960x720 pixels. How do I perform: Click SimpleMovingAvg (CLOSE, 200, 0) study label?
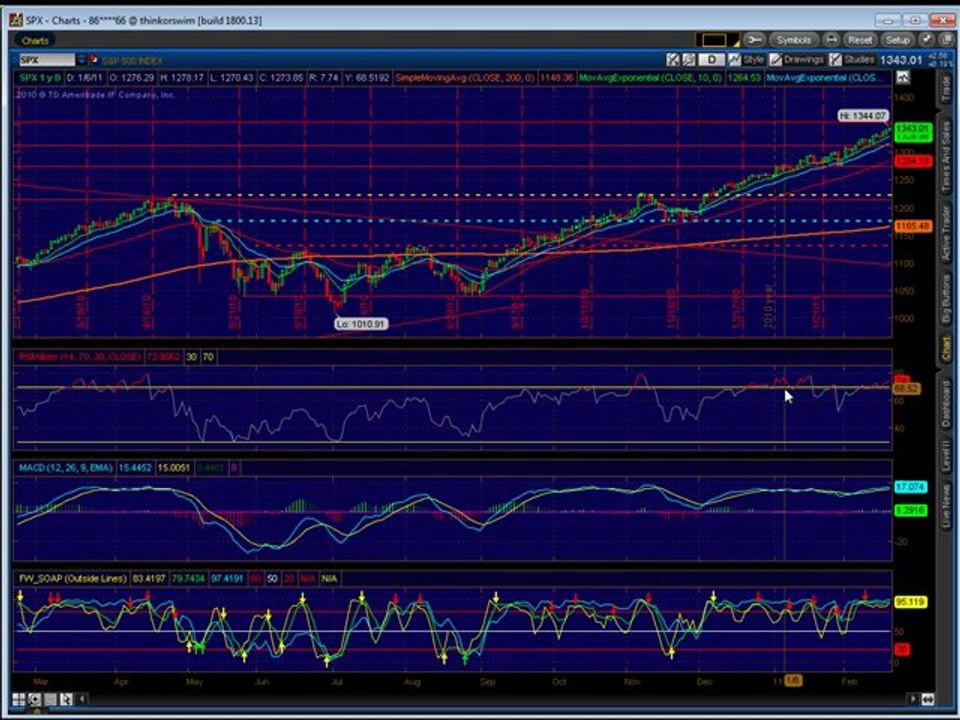coord(465,78)
